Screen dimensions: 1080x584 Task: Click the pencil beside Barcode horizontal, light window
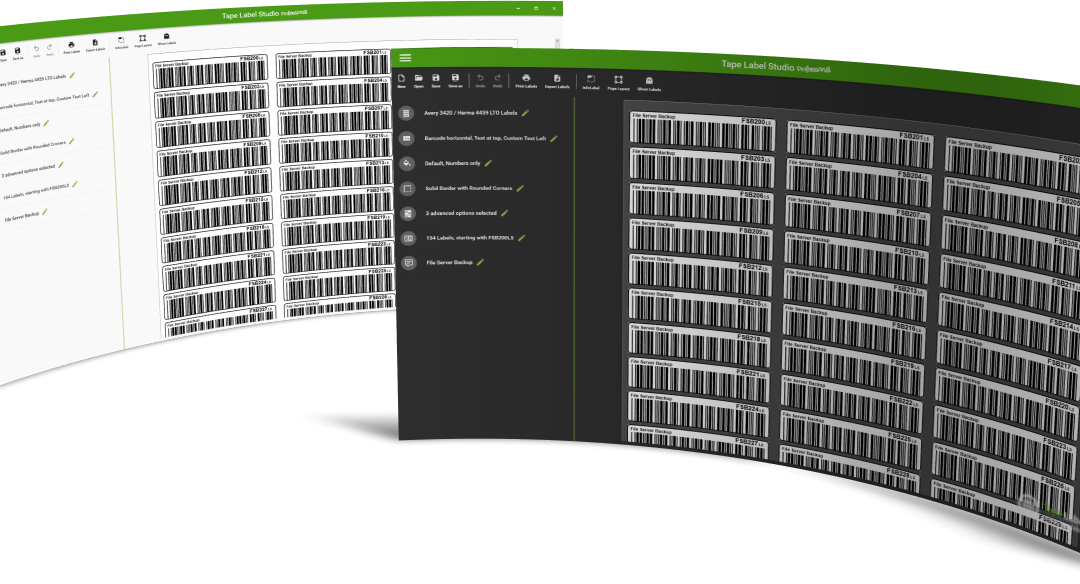pyautogui.click(x=95, y=94)
